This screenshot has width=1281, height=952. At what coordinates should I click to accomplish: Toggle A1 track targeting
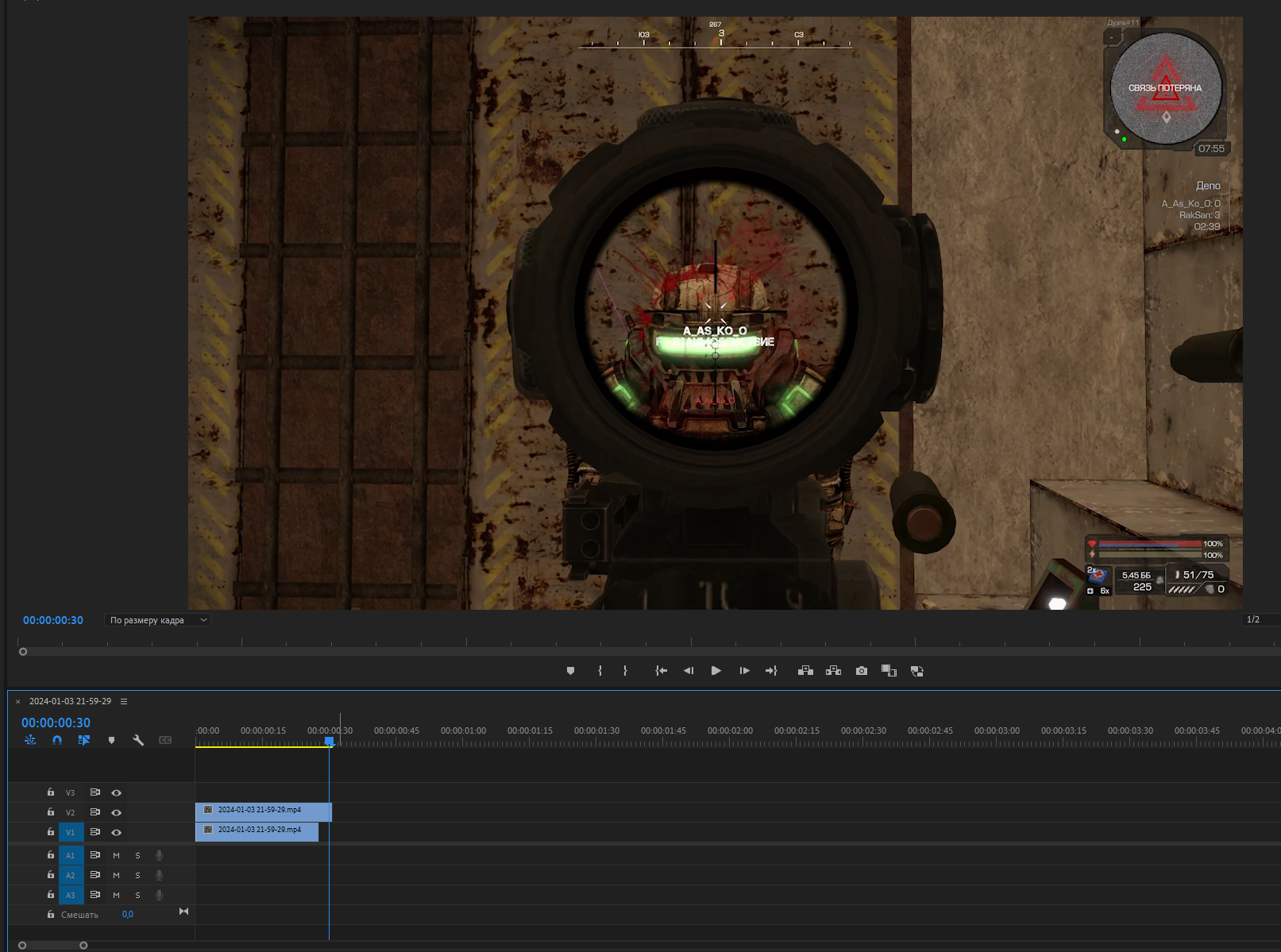(x=71, y=855)
